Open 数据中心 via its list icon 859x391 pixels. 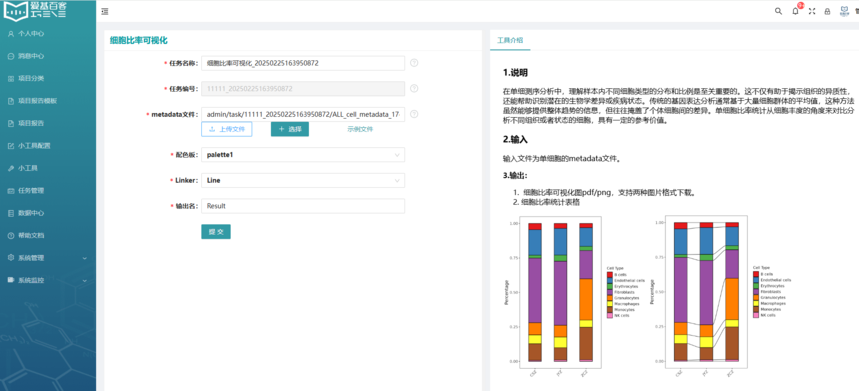point(11,213)
